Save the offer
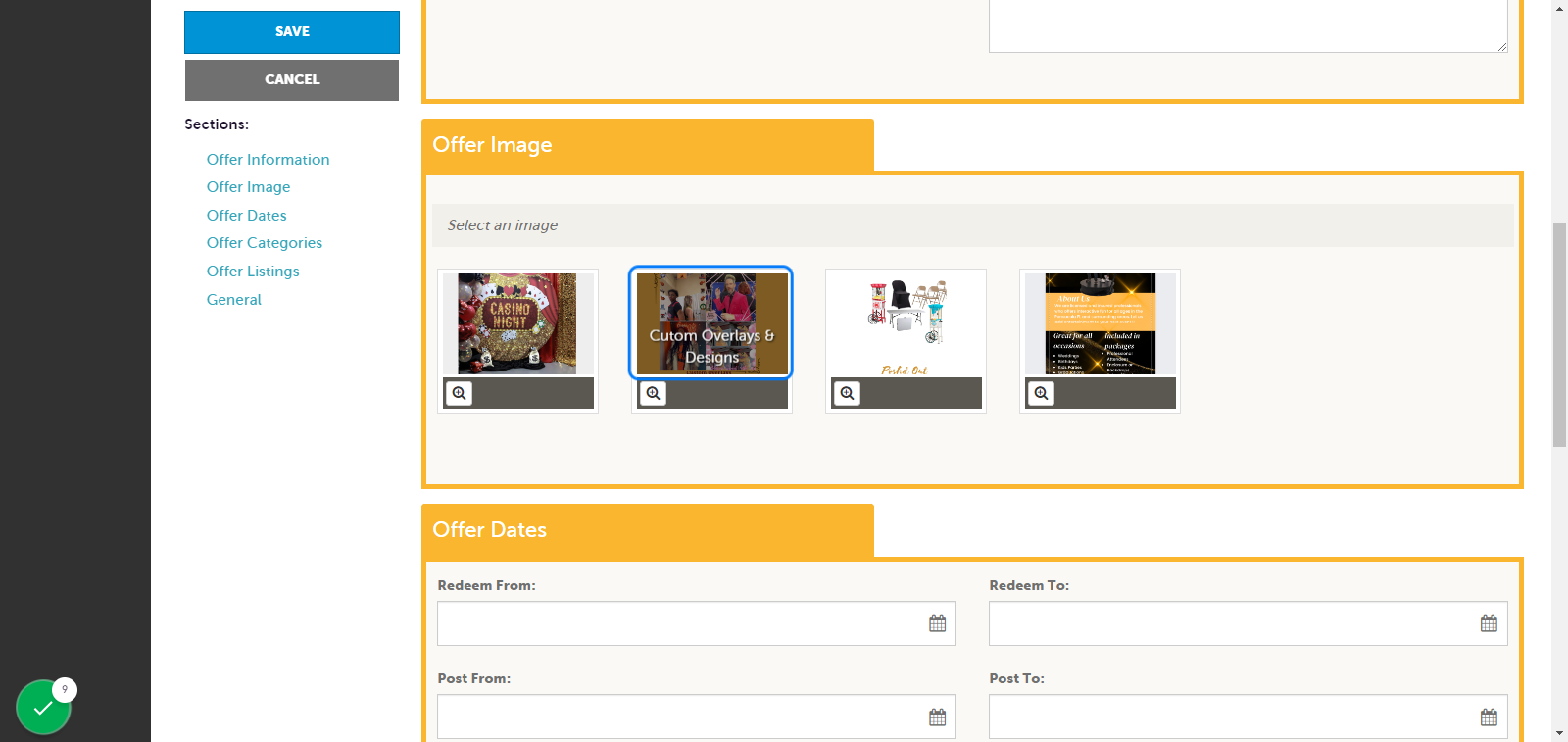 point(292,32)
